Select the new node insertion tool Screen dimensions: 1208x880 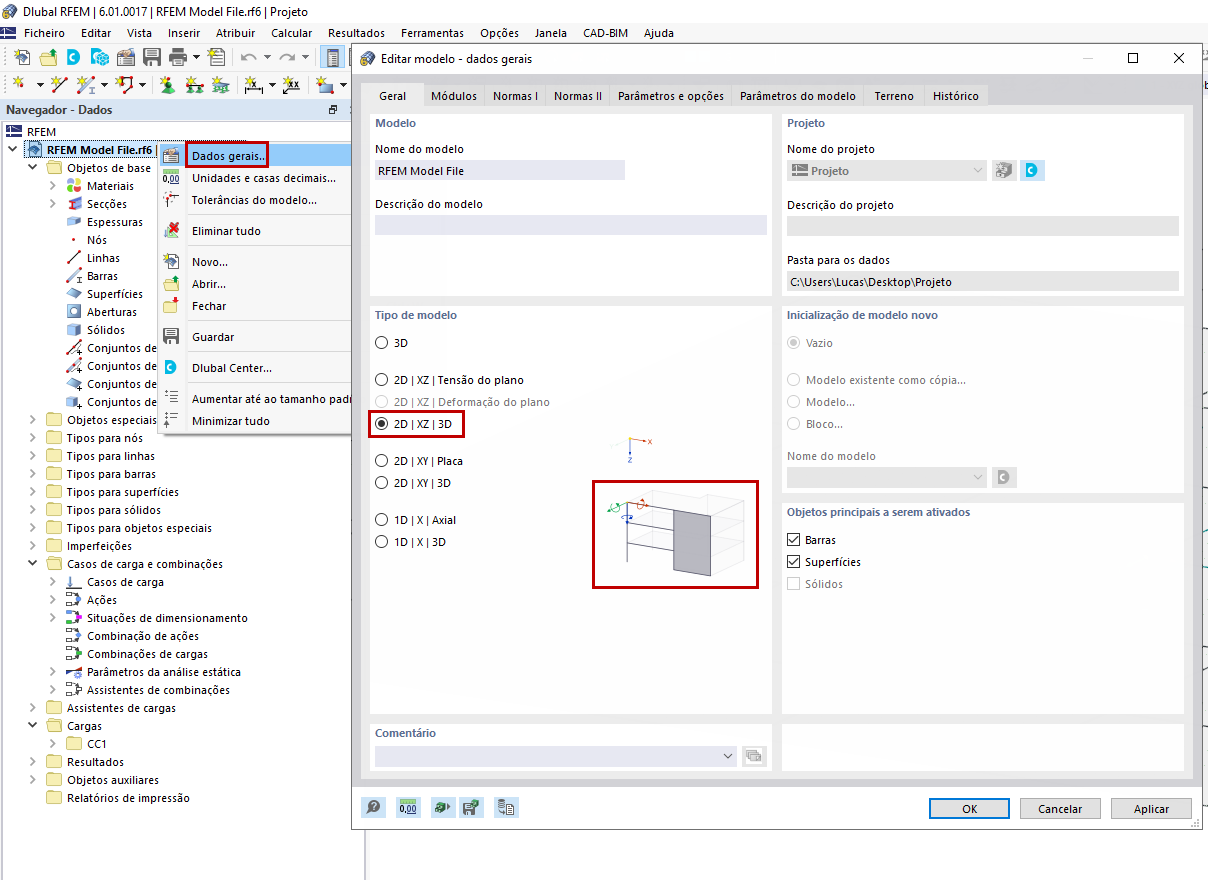pyautogui.click(x=18, y=84)
